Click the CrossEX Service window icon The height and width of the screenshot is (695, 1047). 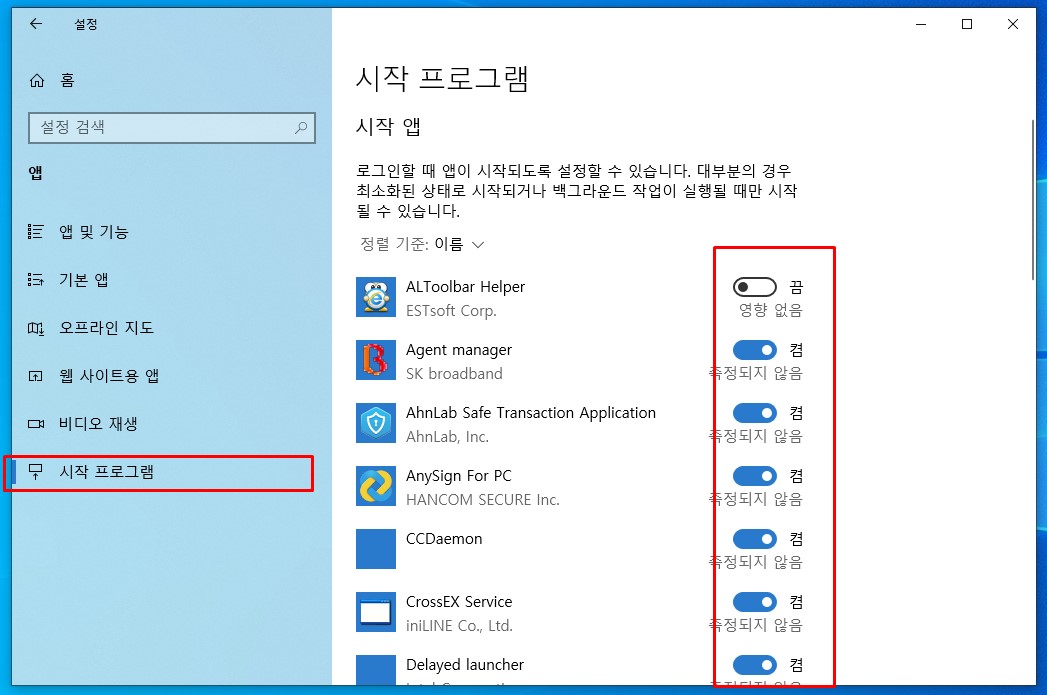pos(376,612)
